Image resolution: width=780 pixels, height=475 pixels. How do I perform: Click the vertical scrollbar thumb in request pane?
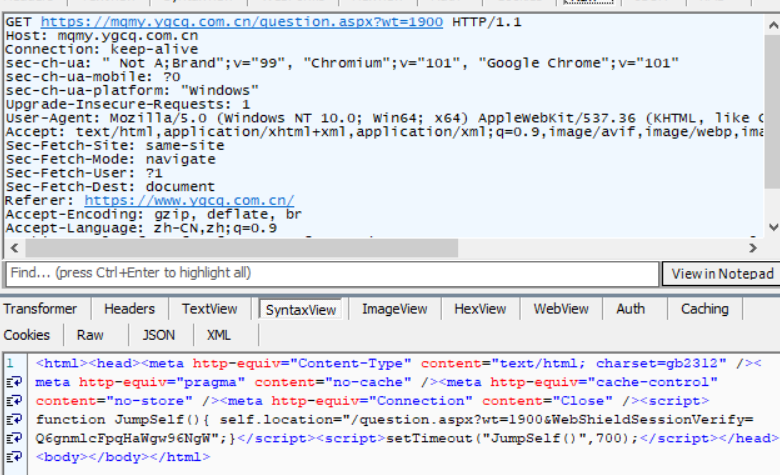pos(773,111)
